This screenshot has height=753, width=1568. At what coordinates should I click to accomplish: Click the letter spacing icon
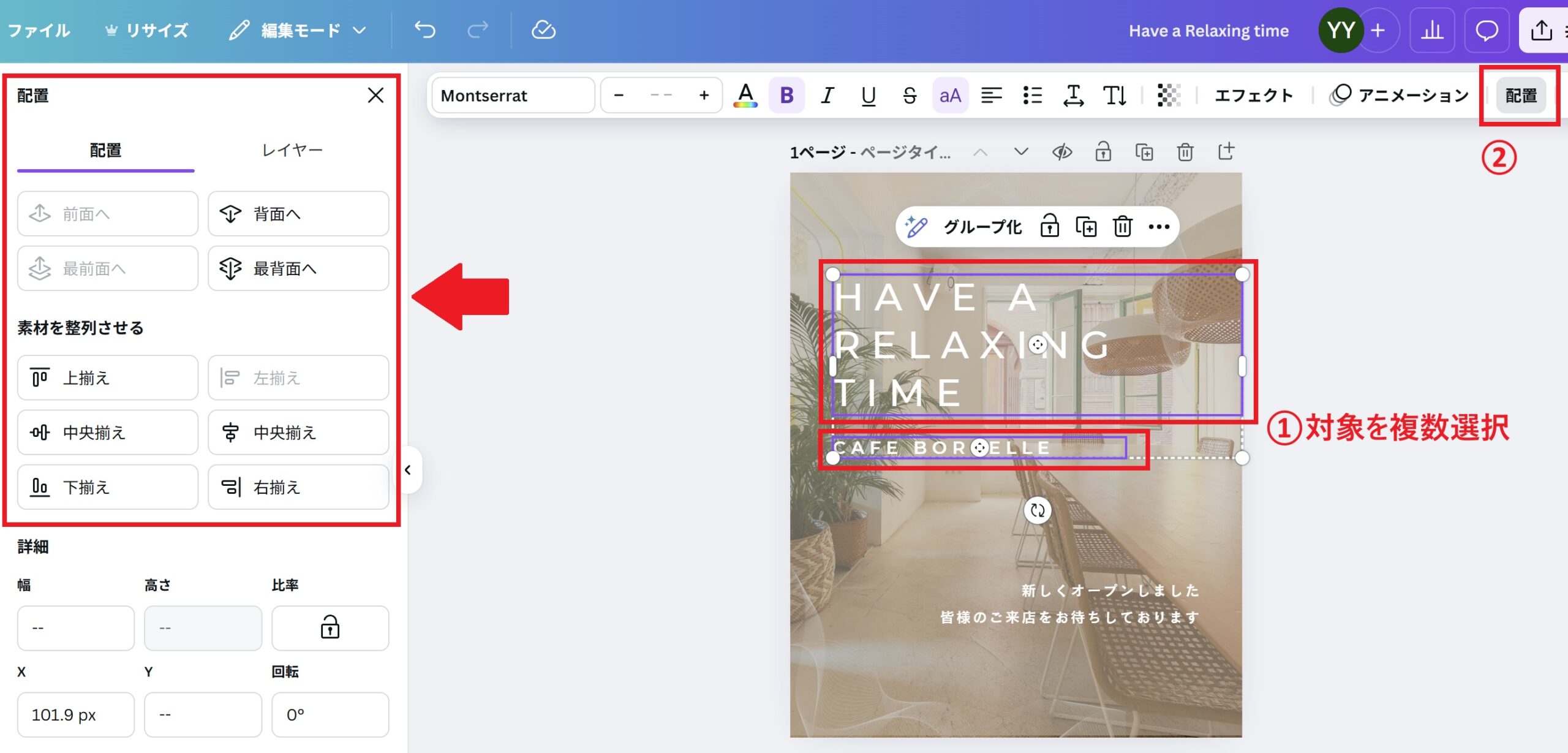point(1073,96)
